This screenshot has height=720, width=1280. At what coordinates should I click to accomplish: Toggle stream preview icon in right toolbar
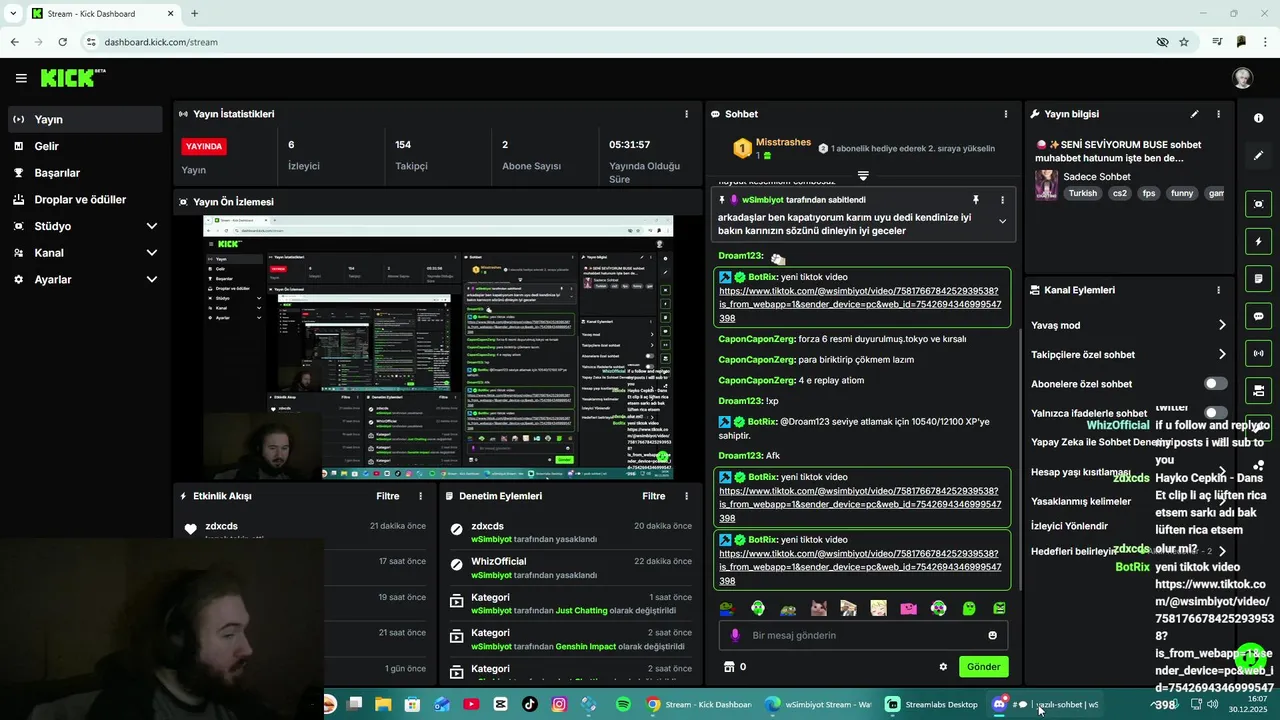click(x=1258, y=204)
